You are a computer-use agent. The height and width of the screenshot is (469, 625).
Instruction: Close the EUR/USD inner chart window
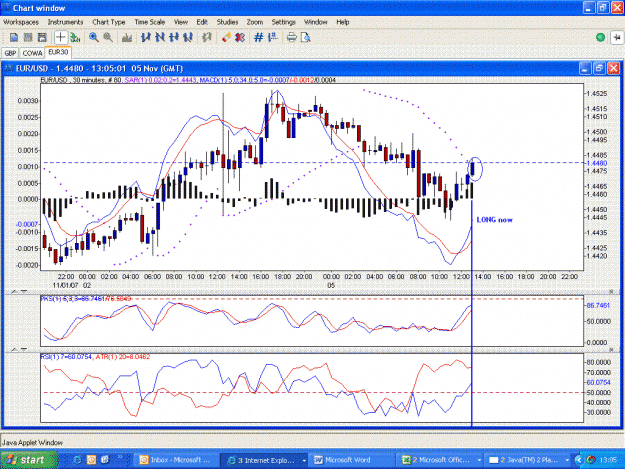point(613,69)
